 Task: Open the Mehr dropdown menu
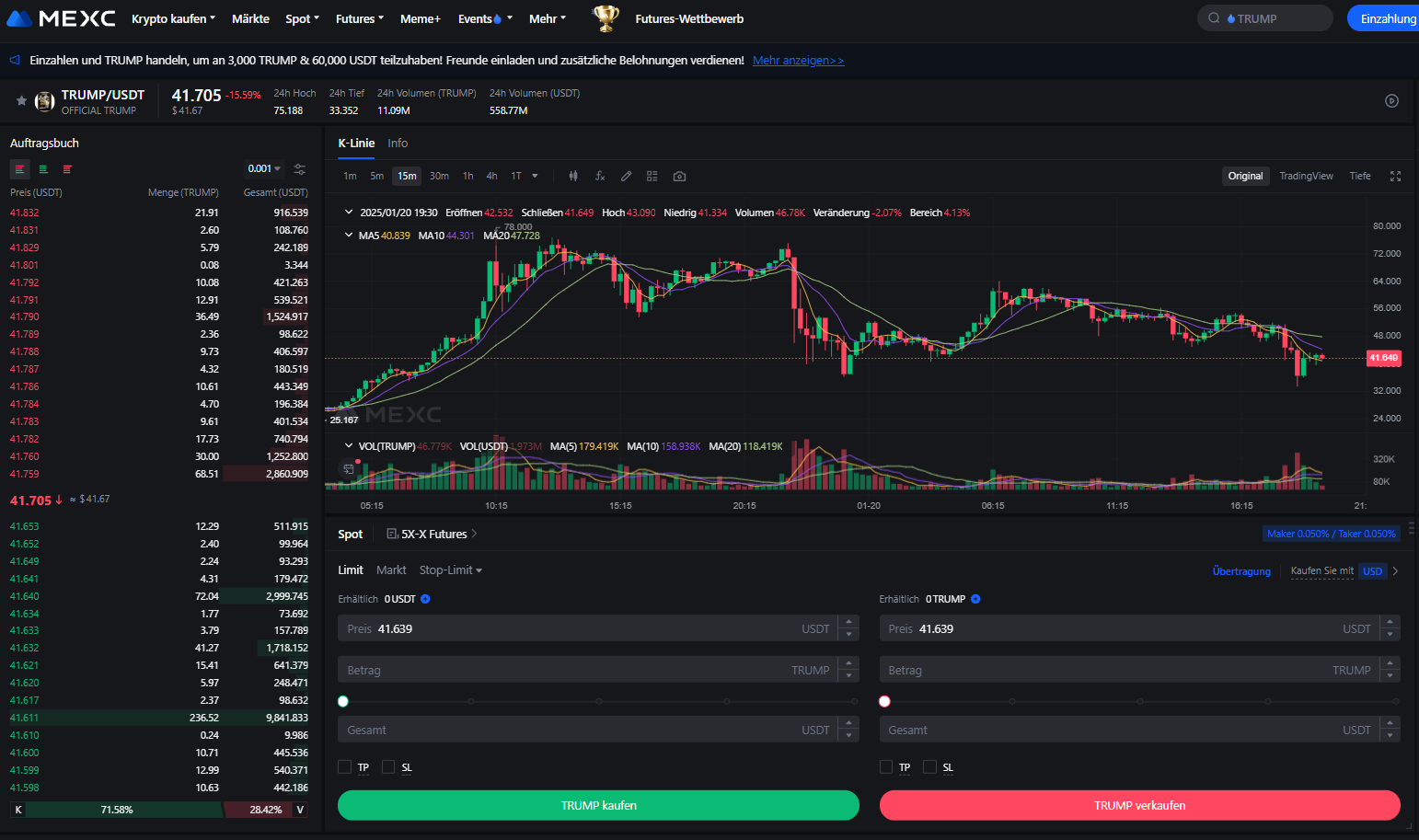point(547,18)
